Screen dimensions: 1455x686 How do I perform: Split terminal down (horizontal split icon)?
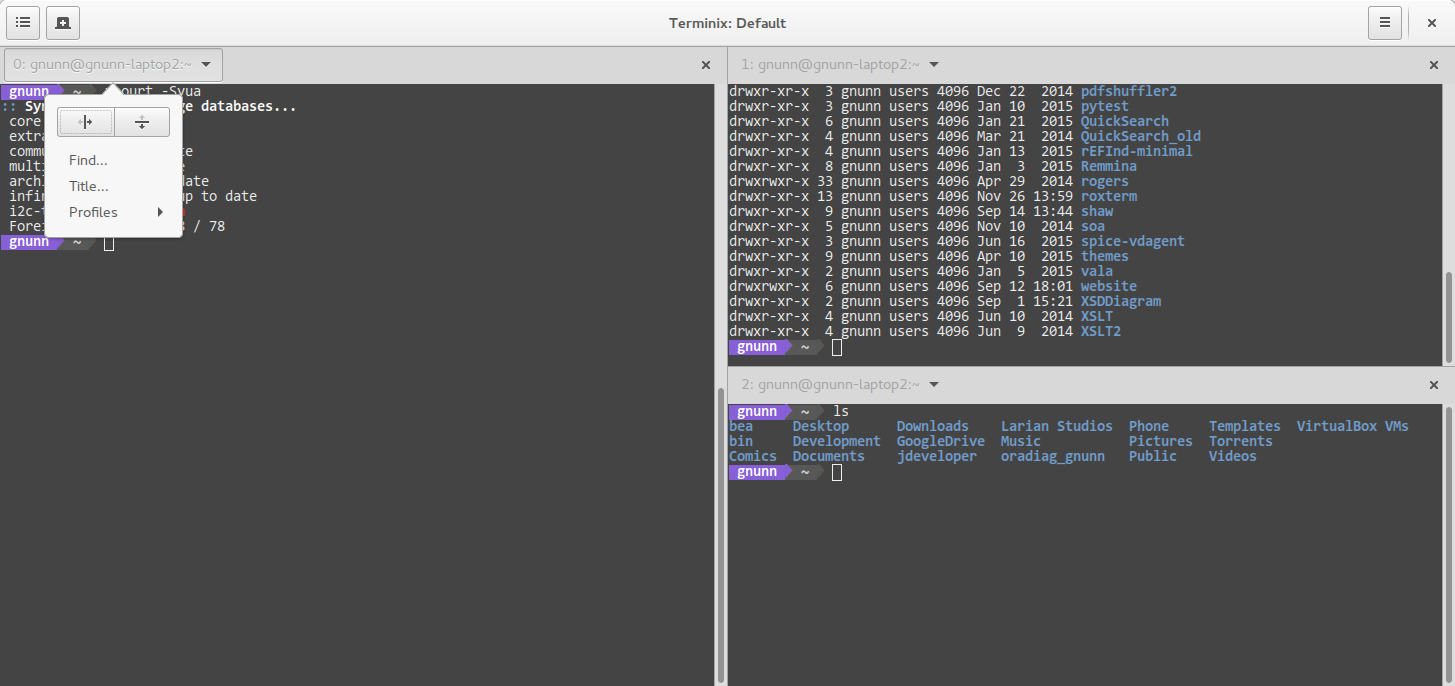[x=142, y=122]
